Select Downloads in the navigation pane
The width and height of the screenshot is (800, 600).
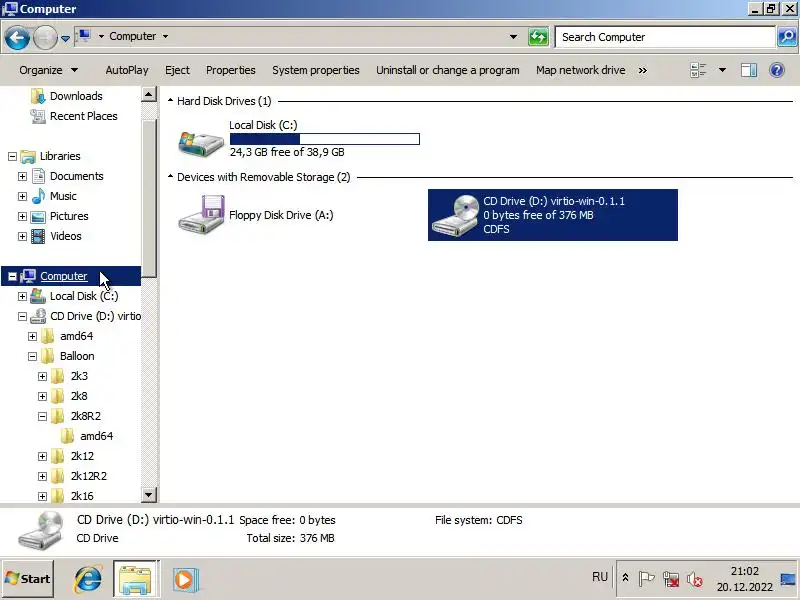(76, 96)
